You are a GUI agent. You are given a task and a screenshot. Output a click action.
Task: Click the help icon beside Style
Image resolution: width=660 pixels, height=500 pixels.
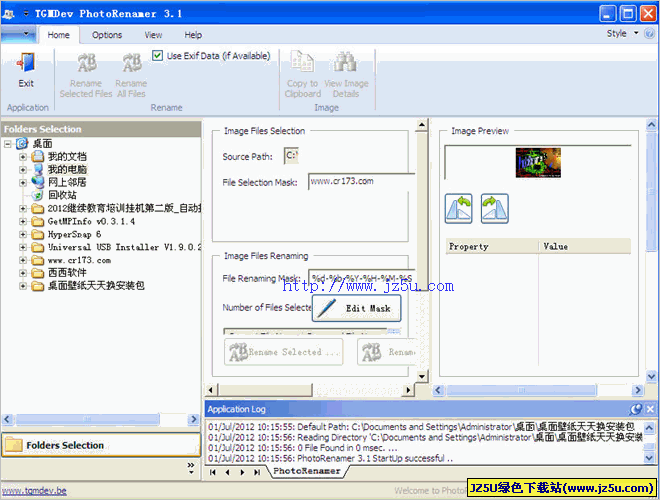click(x=649, y=33)
